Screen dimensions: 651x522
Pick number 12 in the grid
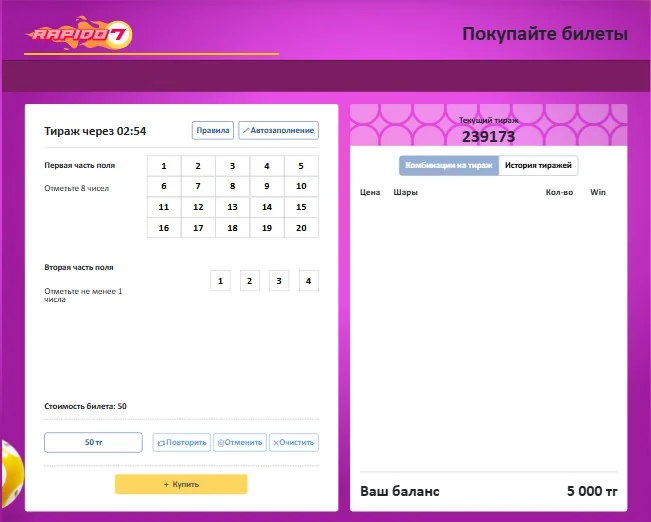[x=198, y=207]
